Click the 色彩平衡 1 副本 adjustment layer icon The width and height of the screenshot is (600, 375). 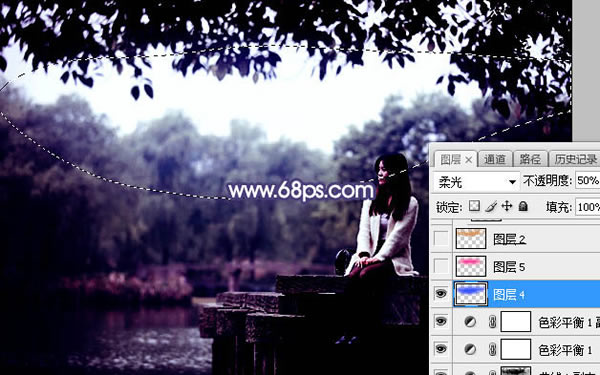[x=470, y=322]
